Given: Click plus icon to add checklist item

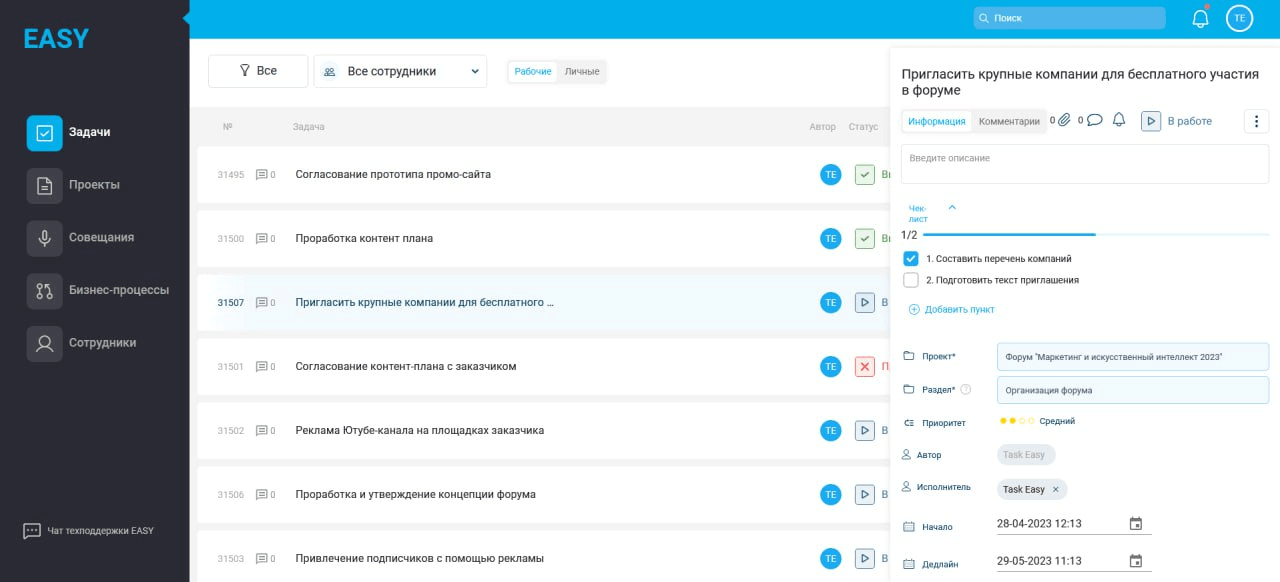Looking at the screenshot, I should pos(914,310).
